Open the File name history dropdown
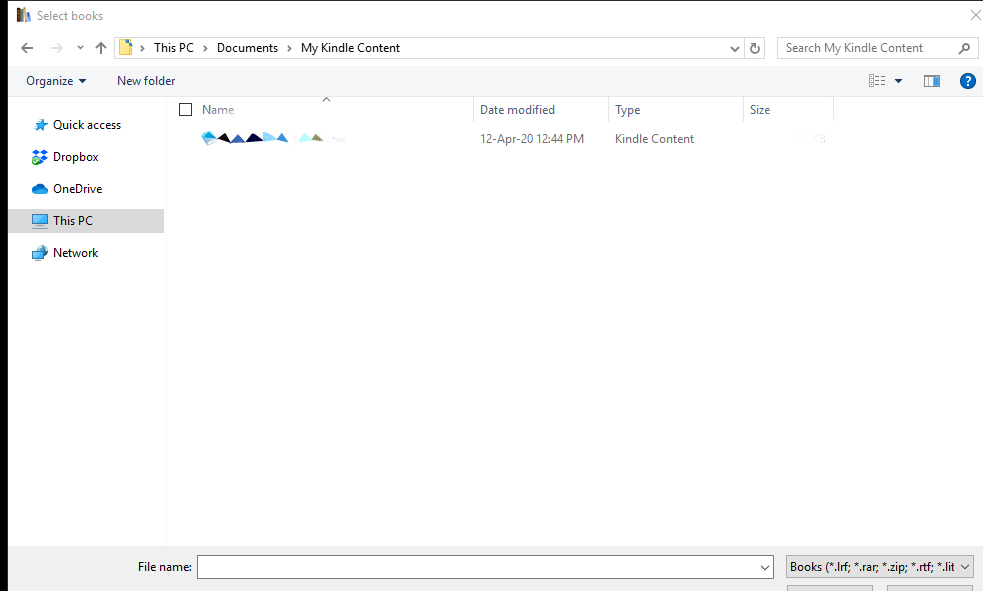This screenshot has width=983, height=591. (765, 567)
